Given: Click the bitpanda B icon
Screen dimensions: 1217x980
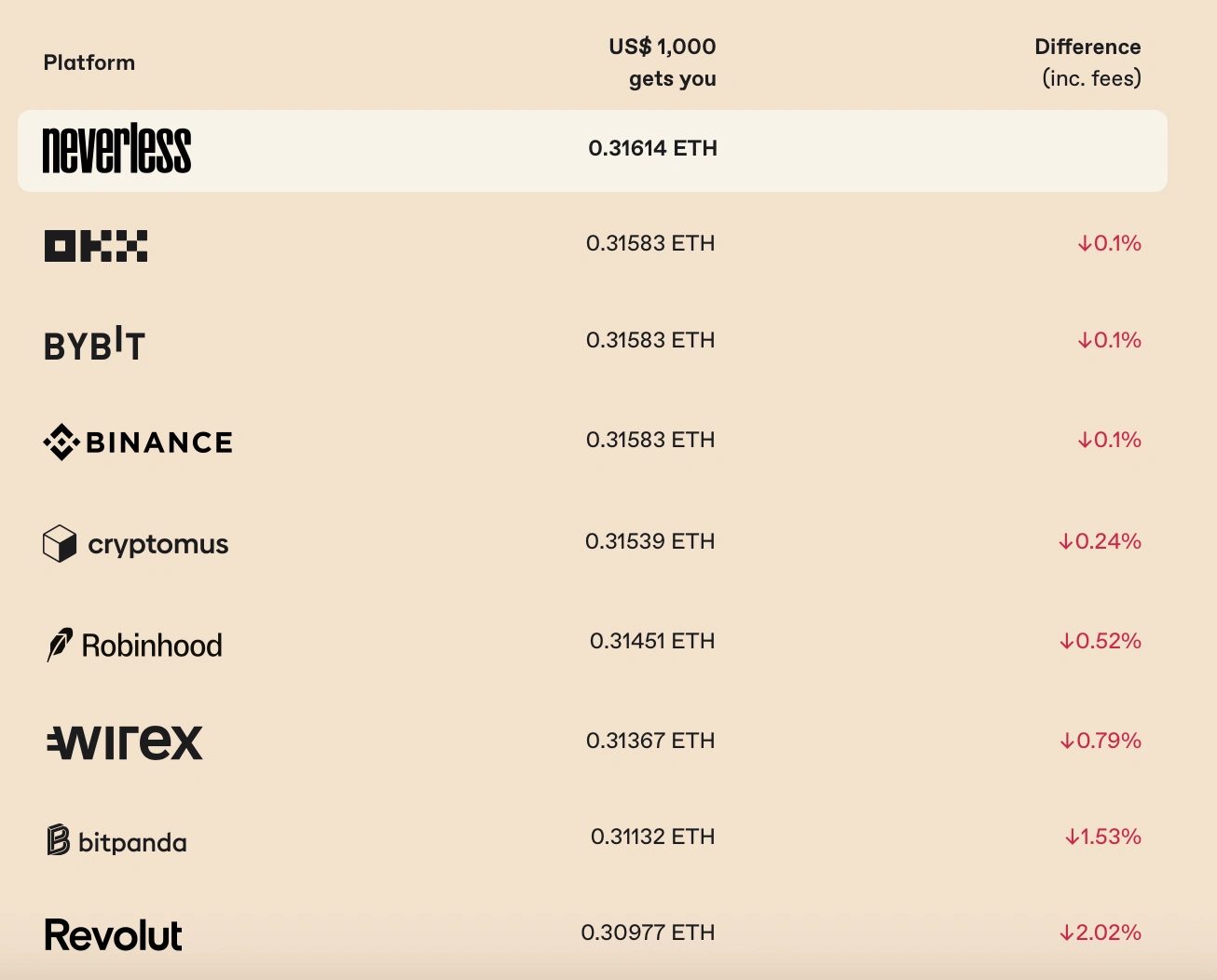Looking at the screenshot, I should click(x=58, y=840).
